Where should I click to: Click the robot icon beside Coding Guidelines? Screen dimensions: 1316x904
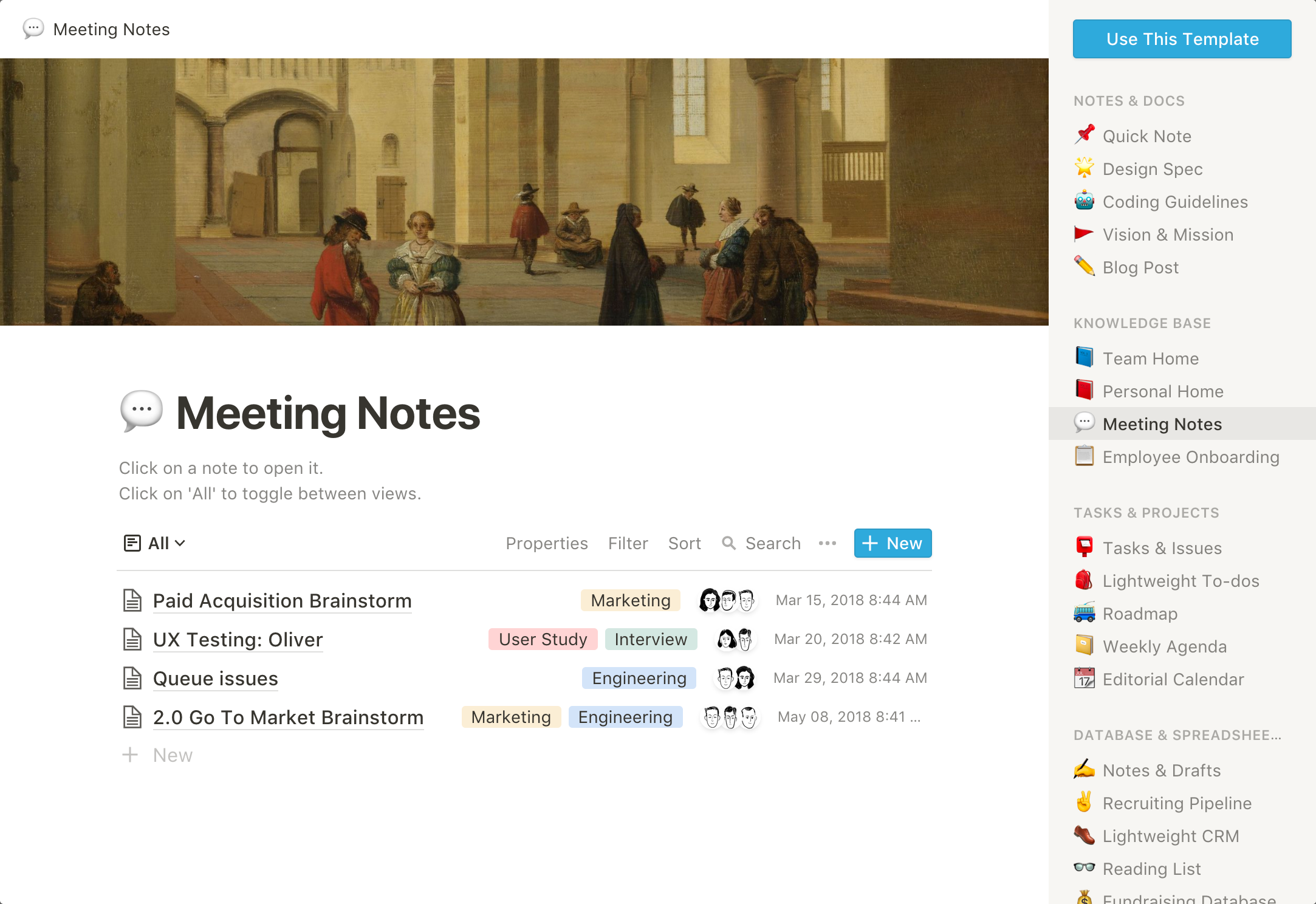pos(1084,200)
